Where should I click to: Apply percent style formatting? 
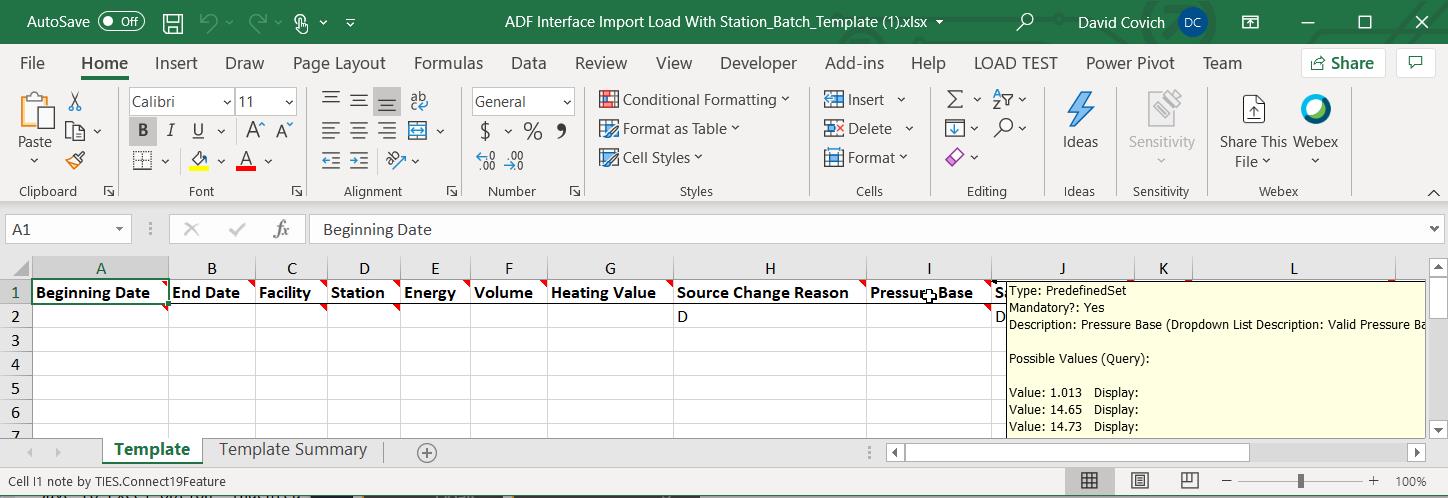(532, 131)
